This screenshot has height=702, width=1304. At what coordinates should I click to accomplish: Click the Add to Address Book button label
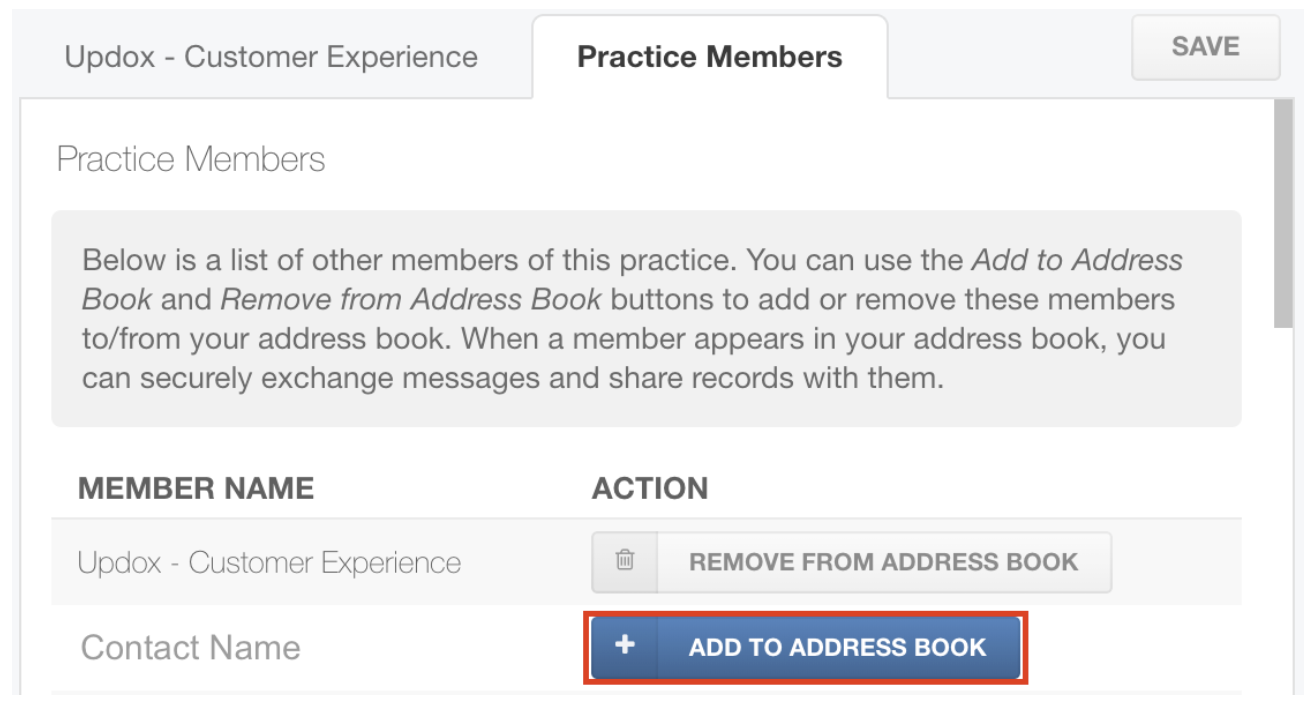point(837,647)
